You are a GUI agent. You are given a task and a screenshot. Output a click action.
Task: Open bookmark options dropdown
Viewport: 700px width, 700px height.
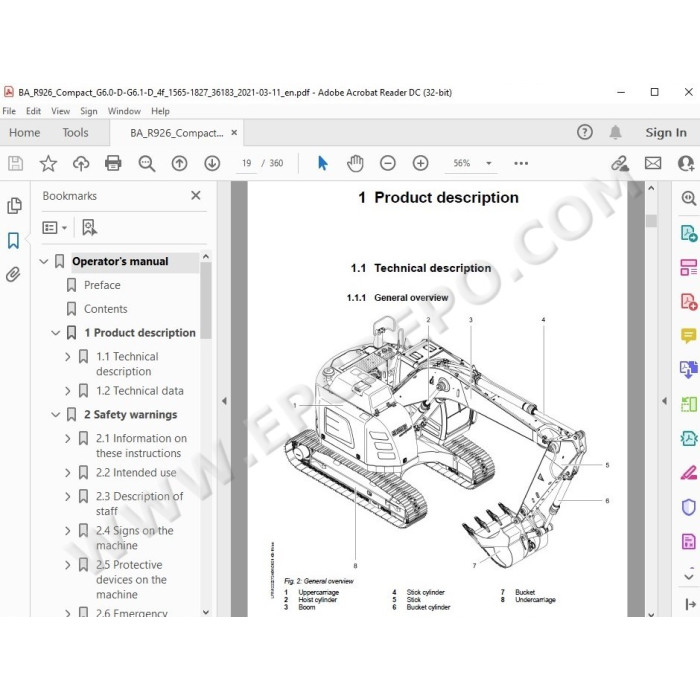pos(54,228)
